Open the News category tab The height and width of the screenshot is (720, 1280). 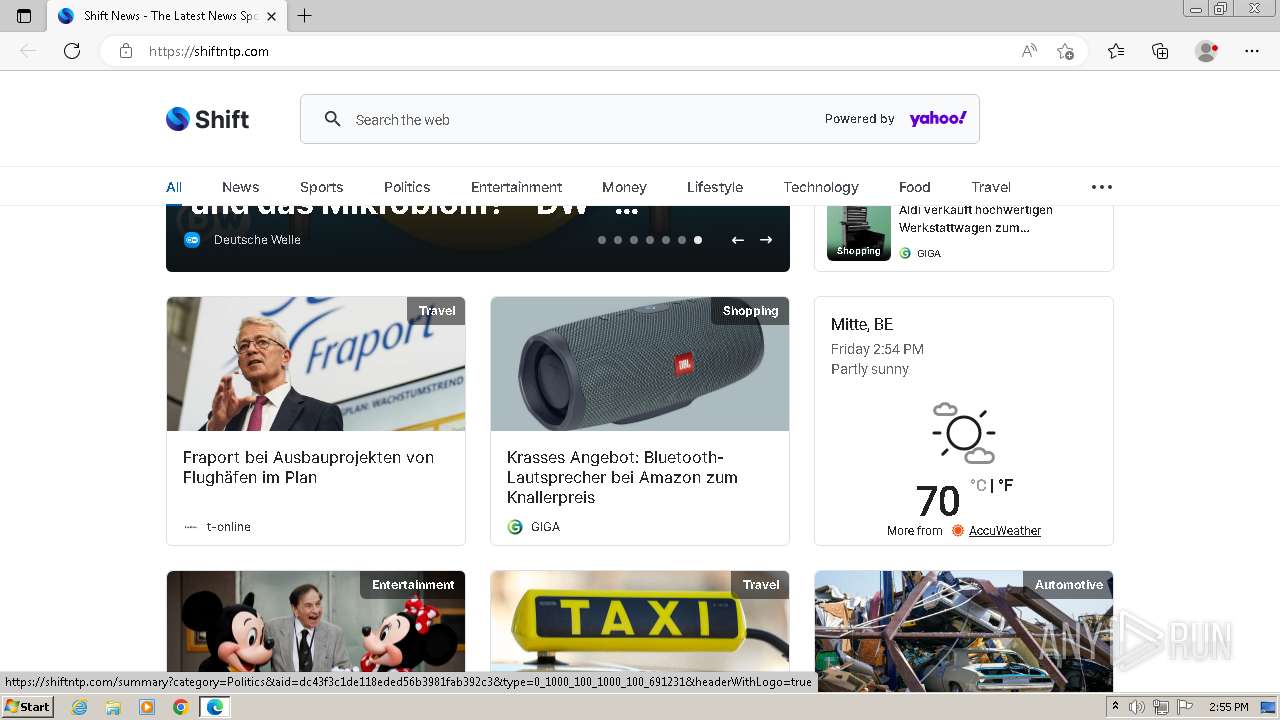click(x=240, y=187)
